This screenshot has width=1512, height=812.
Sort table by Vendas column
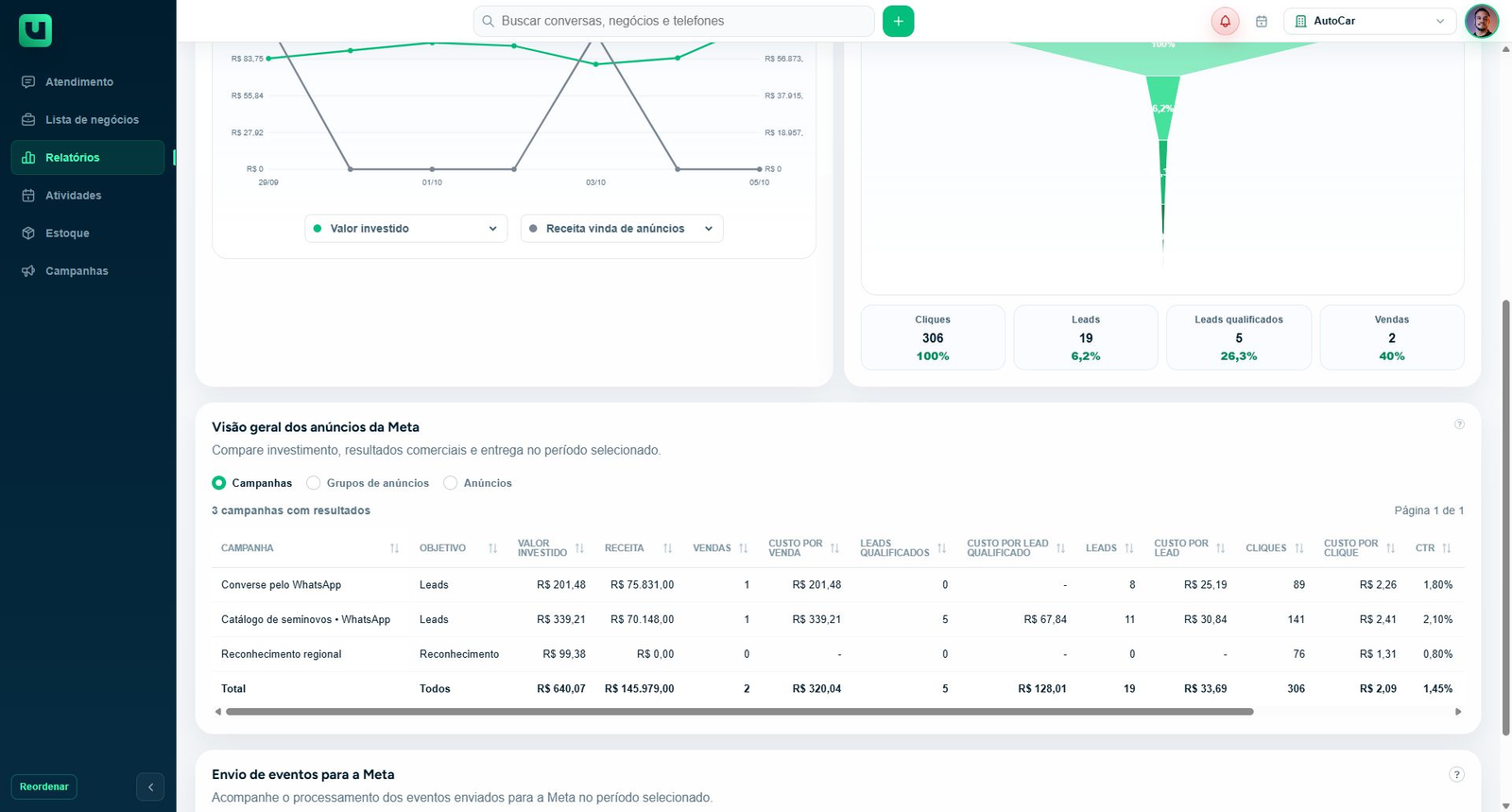743,548
